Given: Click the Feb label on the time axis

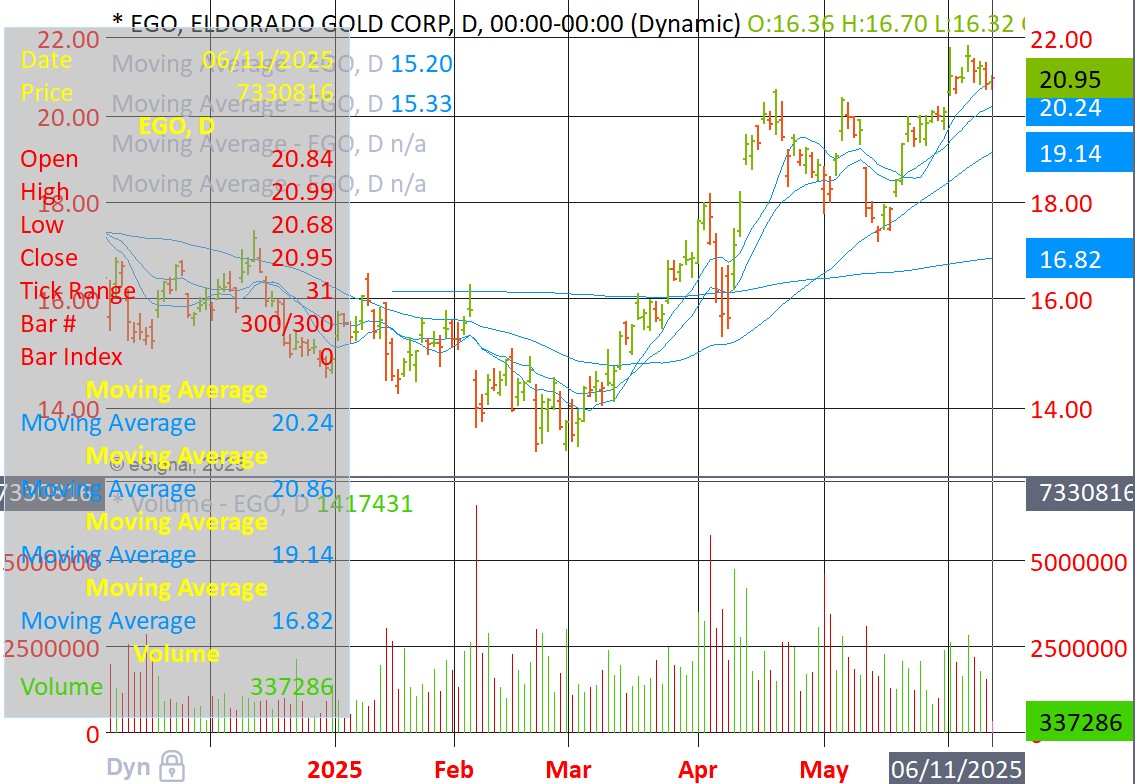Looking at the screenshot, I should 454,769.
